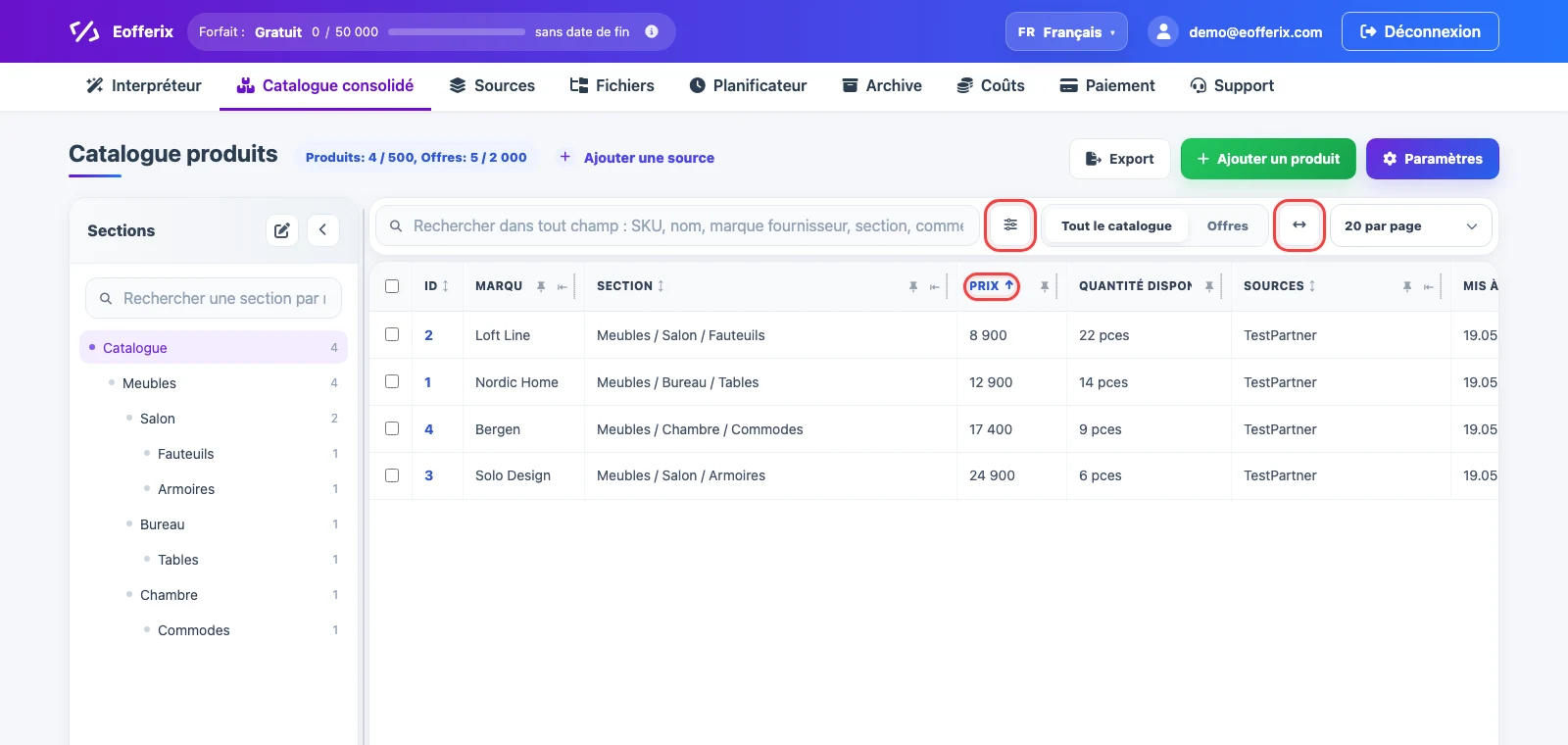Click the fit-width arrows icon

(1299, 225)
